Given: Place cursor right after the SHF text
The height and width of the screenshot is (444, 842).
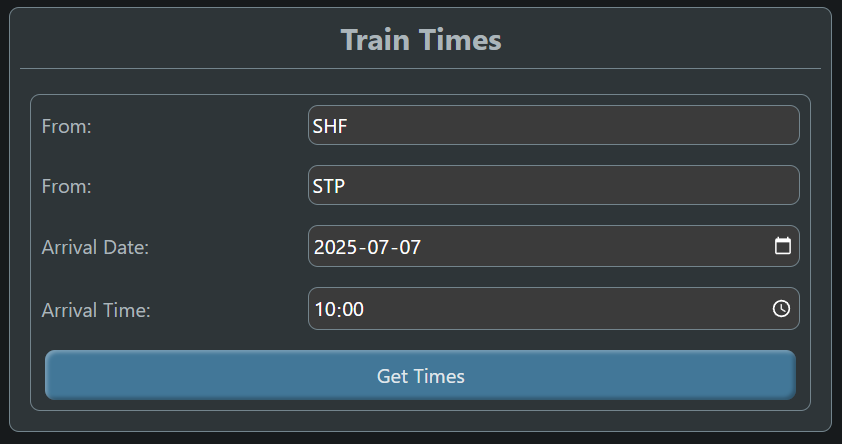Looking at the screenshot, I should (x=348, y=126).
